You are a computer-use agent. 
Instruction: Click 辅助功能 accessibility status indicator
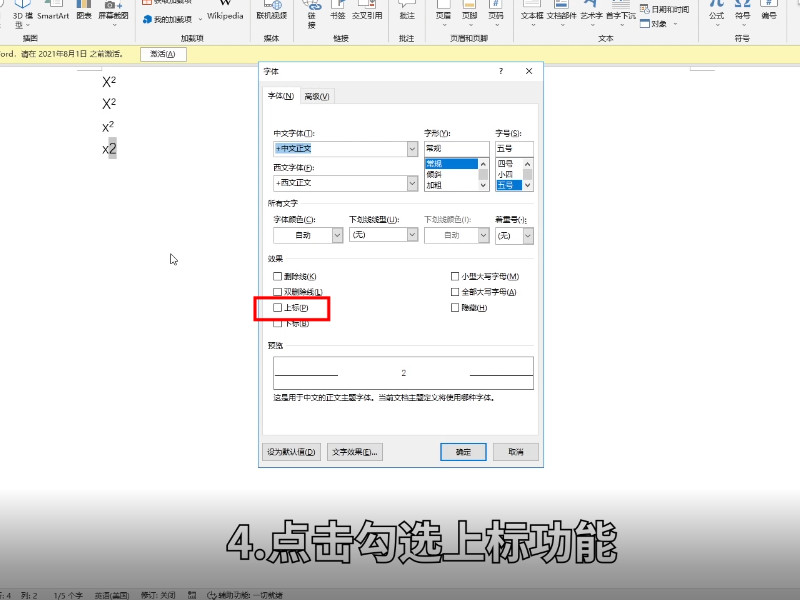click(245, 595)
